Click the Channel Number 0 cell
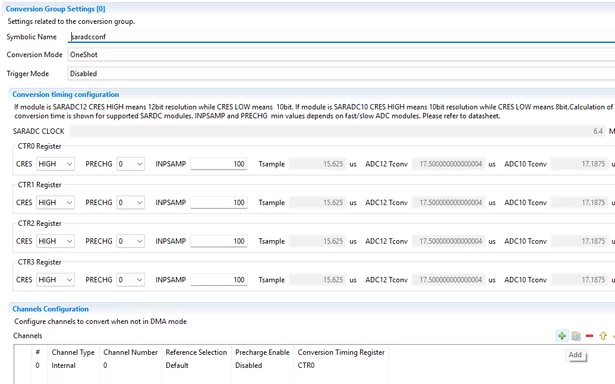The image size is (615, 384). (105, 365)
